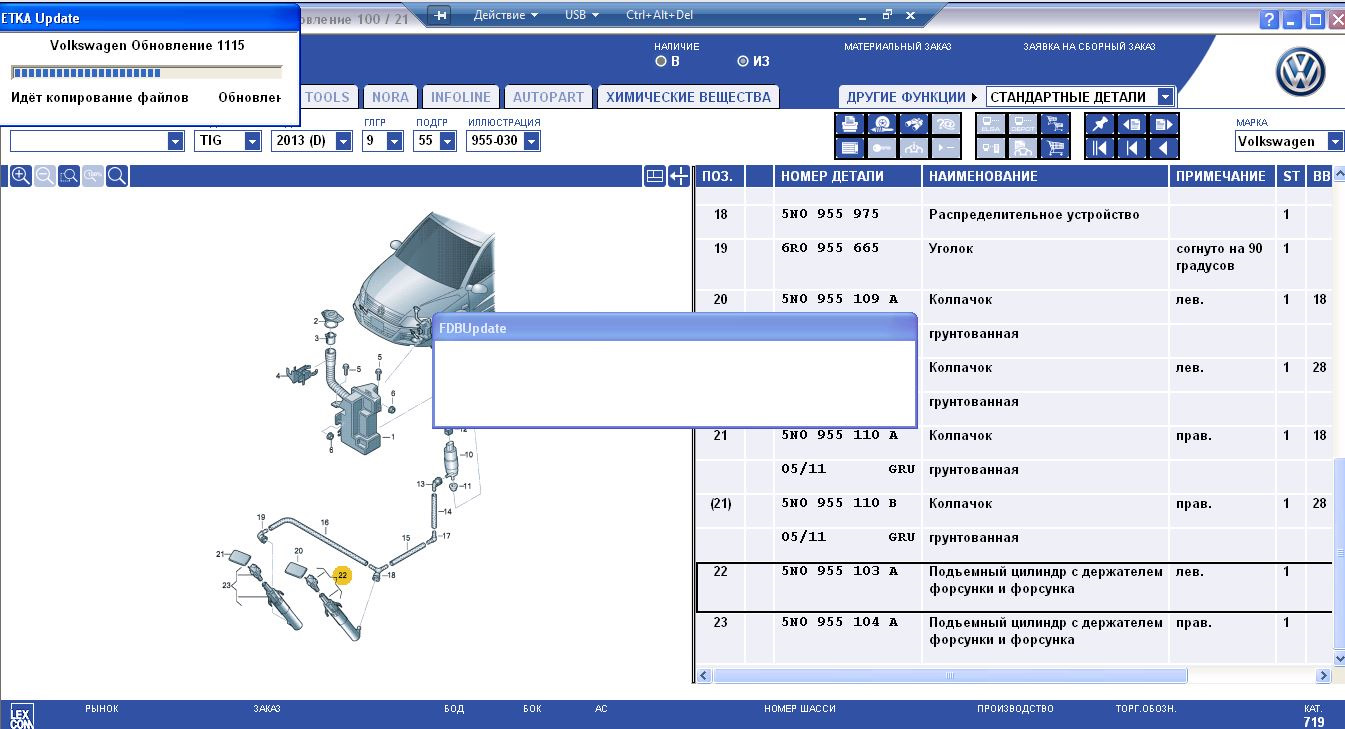The width and height of the screenshot is (1345, 729).
Task: Click the plain left arrow icon
Action: 1164,148
